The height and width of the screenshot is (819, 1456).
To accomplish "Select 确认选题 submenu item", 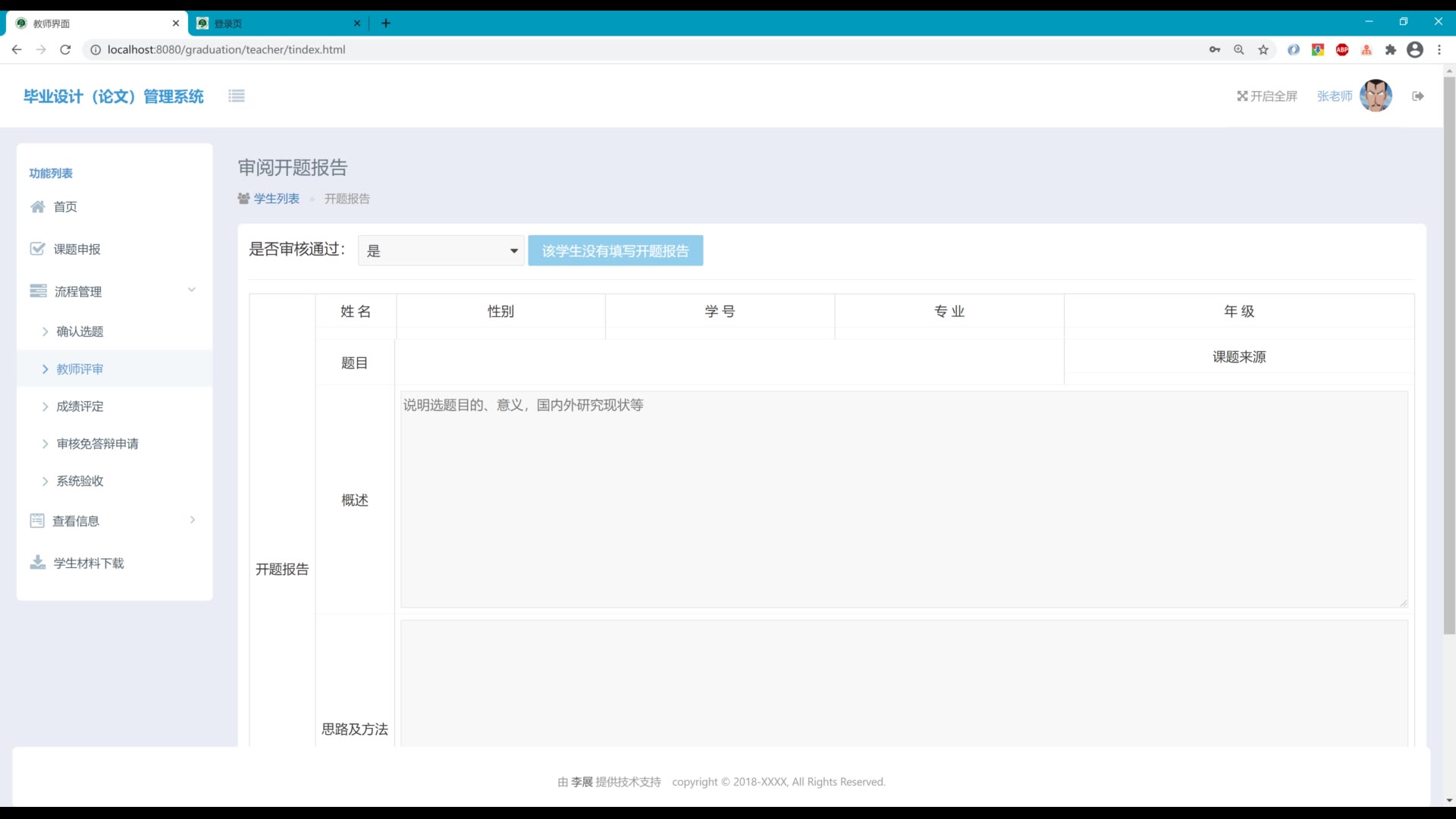I will coord(80,331).
